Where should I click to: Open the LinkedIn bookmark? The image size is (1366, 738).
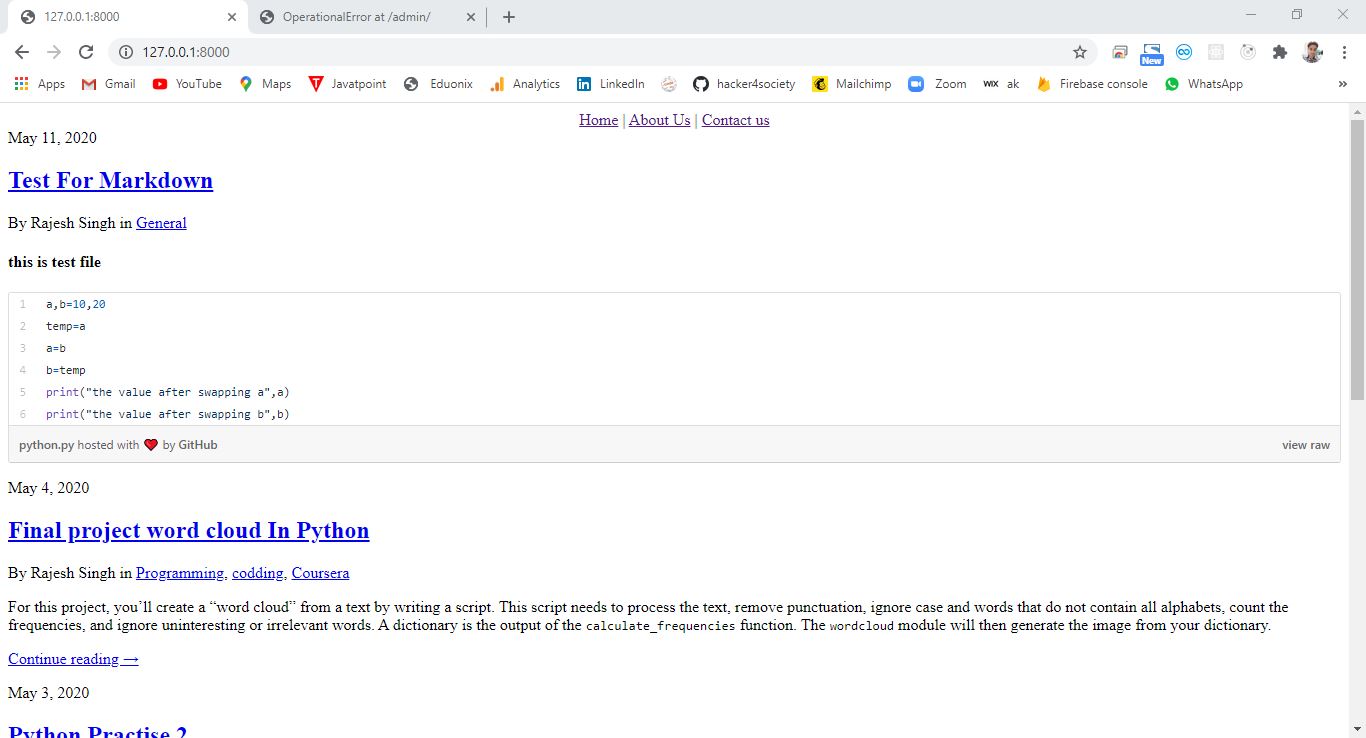(x=610, y=84)
